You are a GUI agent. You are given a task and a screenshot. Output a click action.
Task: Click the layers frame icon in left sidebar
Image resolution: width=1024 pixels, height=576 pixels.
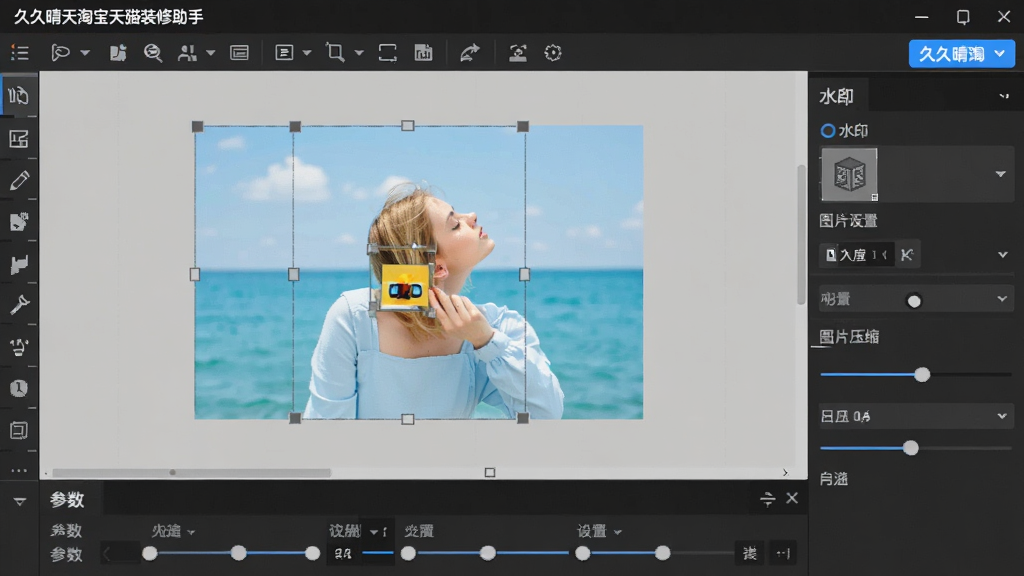pos(19,430)
